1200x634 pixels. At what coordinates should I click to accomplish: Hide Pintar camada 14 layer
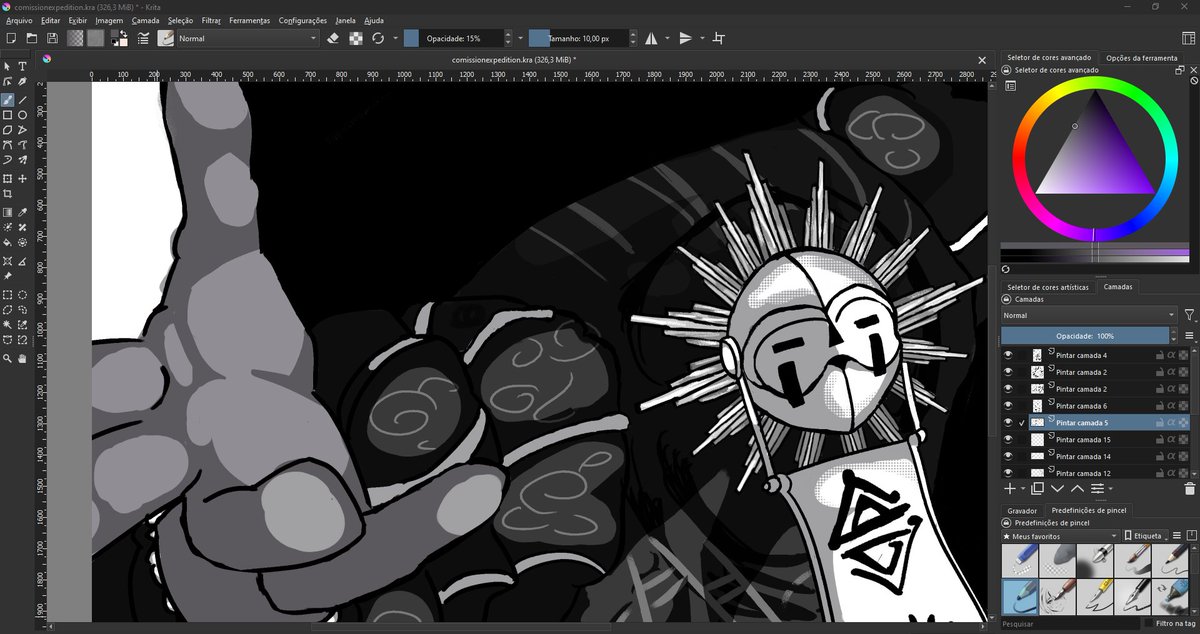click(x=1008, y=456)
